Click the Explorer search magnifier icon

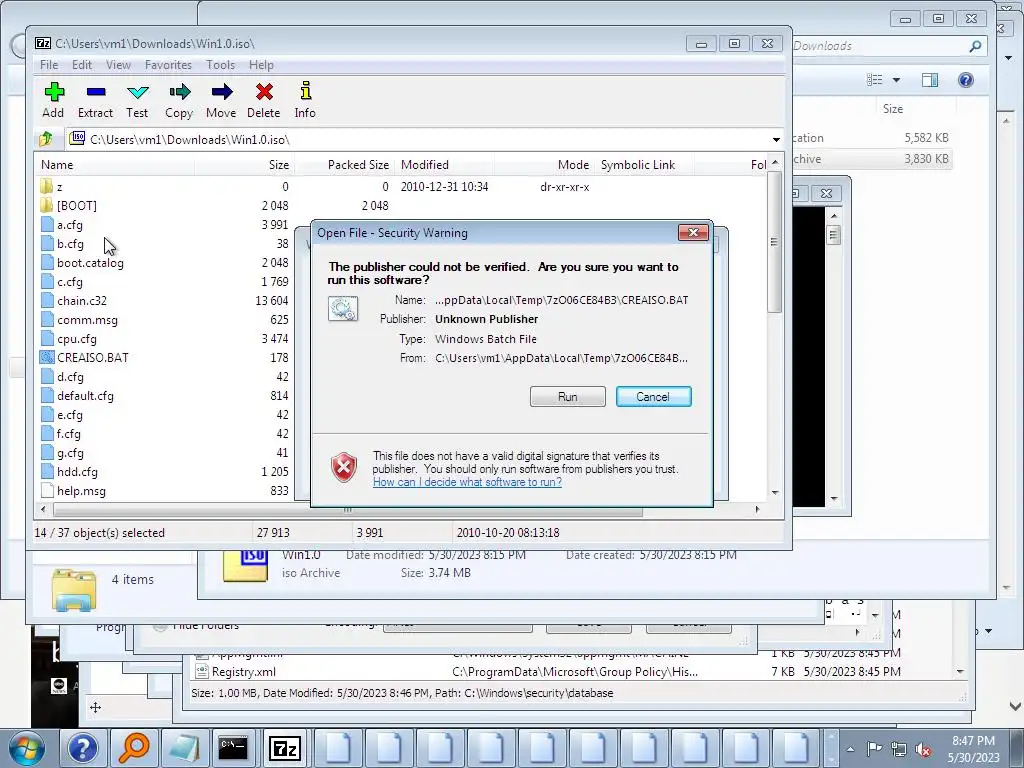[x=975, y=46]
